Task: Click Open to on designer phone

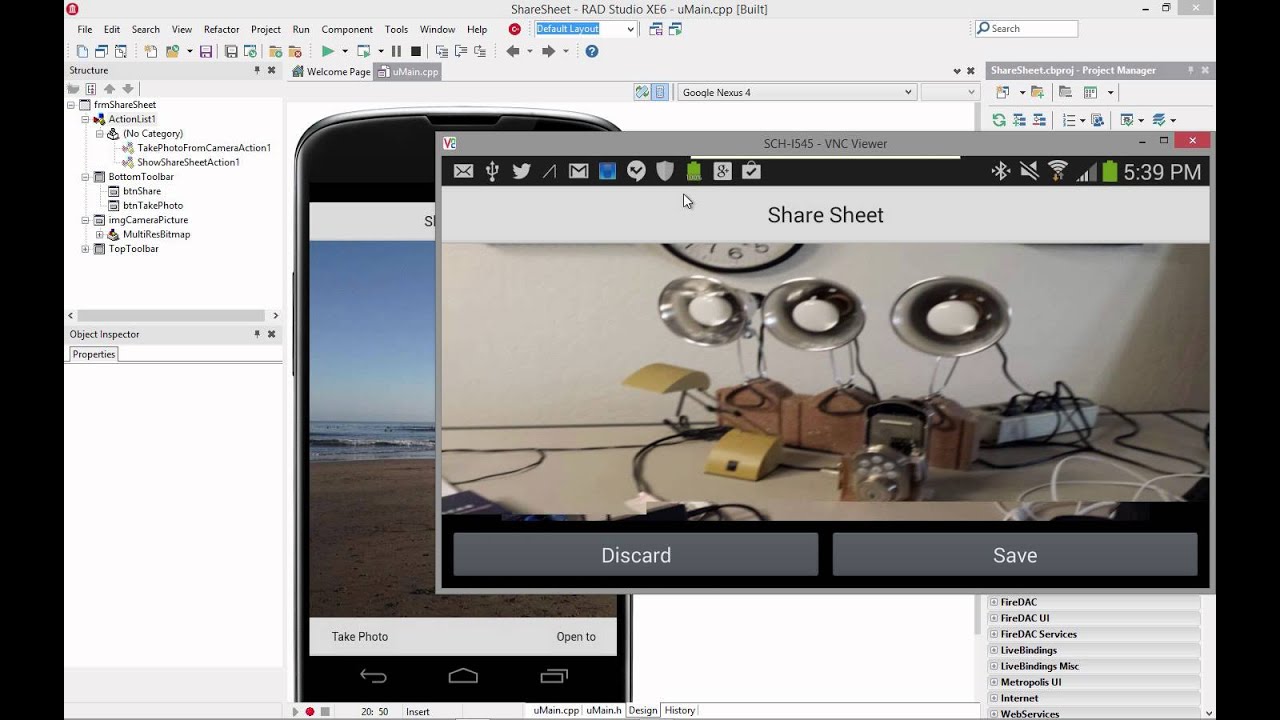Action: (x=576, y=637)
